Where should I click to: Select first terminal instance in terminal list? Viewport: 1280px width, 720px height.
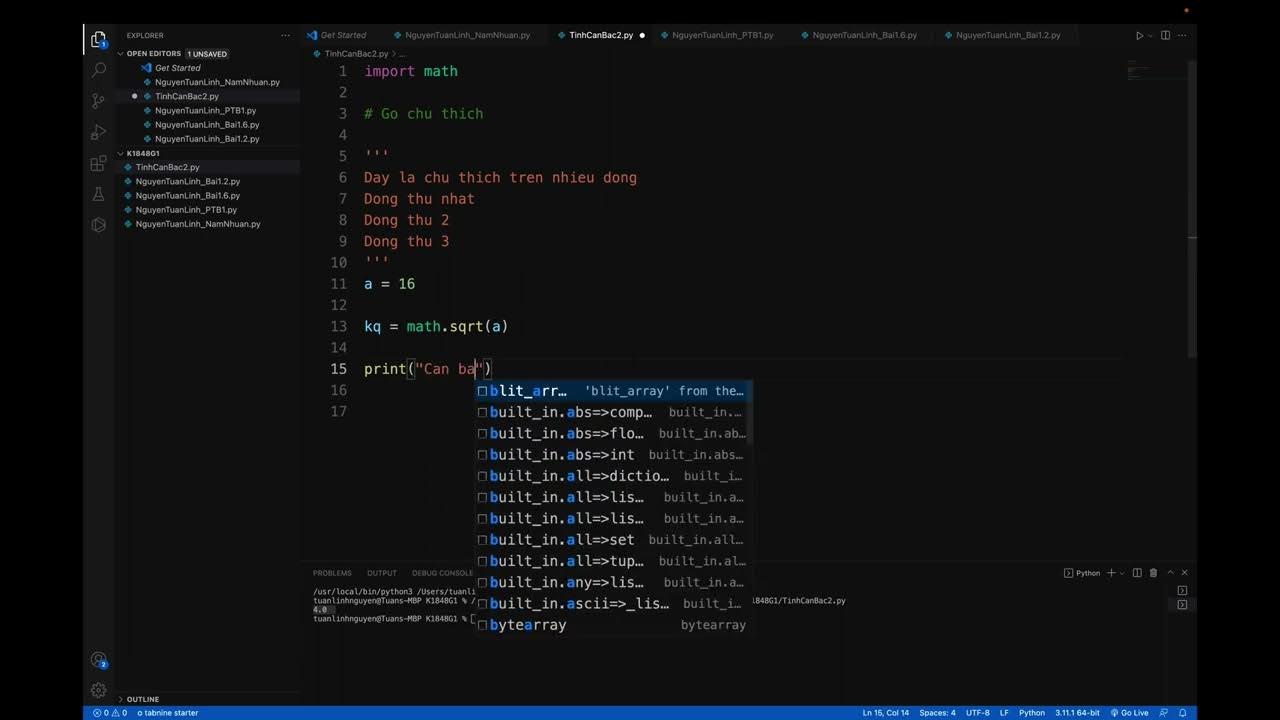pyautogui.click(x=1182, y=591)
